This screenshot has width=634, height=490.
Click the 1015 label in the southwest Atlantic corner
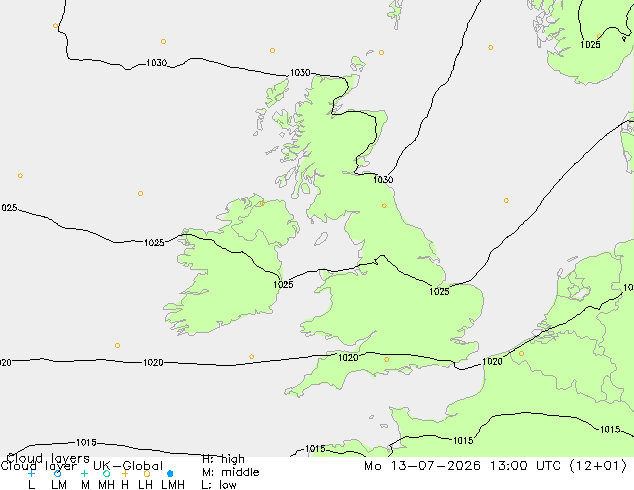[86, 443]
